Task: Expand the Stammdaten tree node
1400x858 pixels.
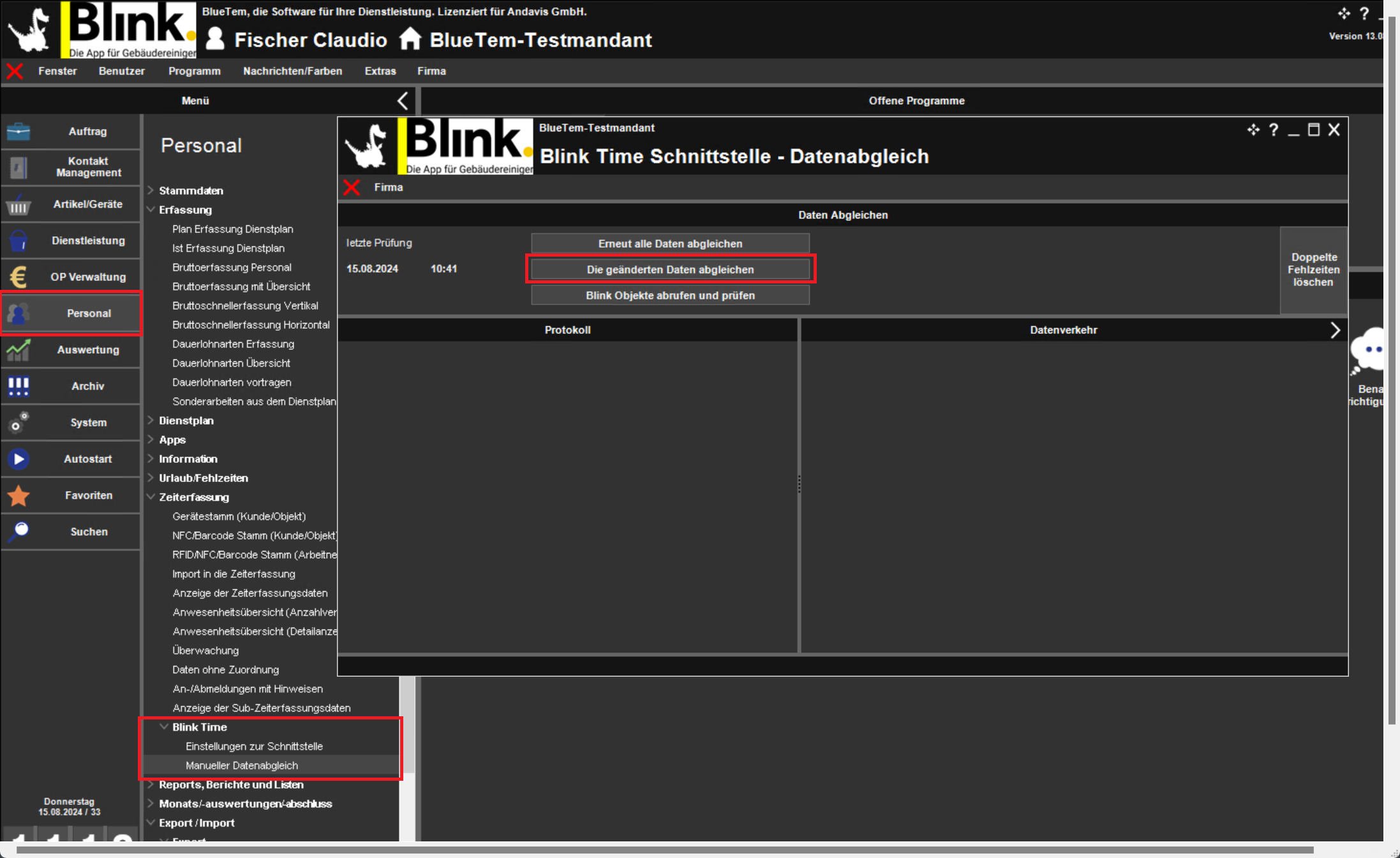Action: 151,190
